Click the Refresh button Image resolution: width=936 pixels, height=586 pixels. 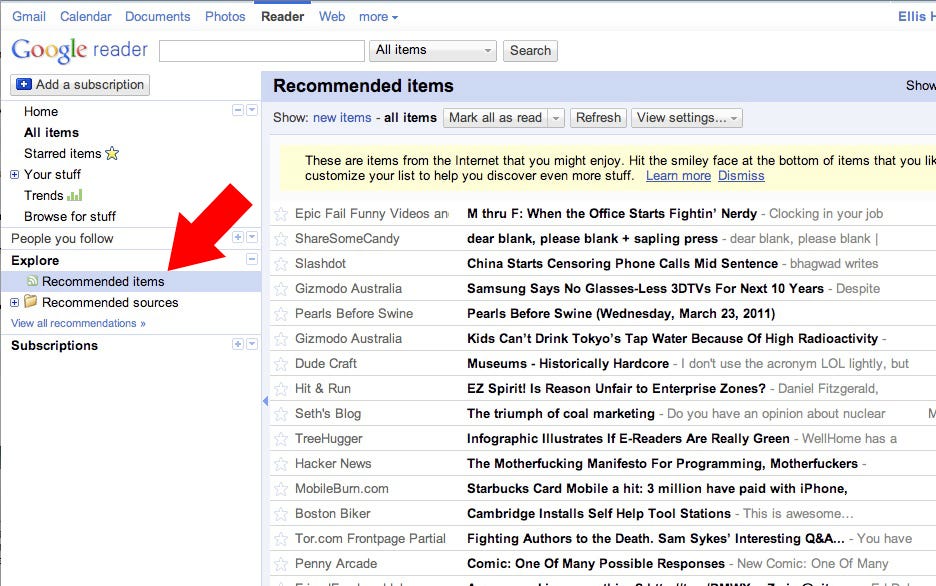(598, 118)
